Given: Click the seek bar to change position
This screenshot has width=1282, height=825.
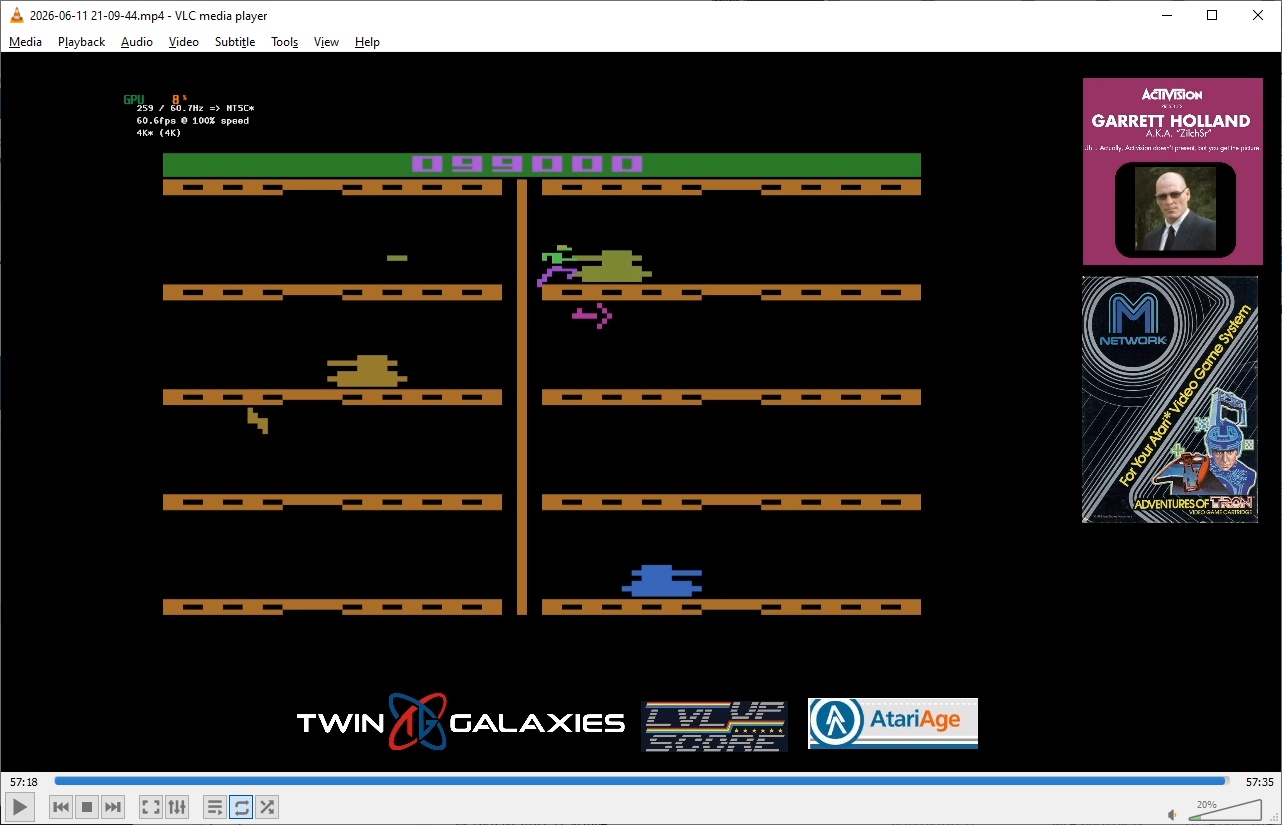Looking at the screenshot, I should (641, 781).
